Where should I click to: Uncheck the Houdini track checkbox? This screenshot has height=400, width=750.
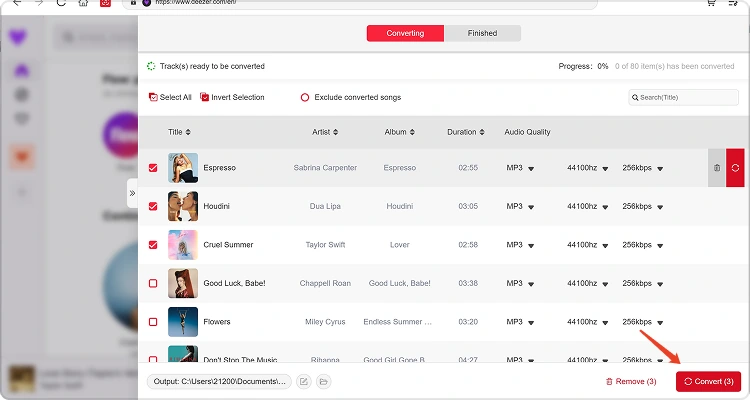153,206
